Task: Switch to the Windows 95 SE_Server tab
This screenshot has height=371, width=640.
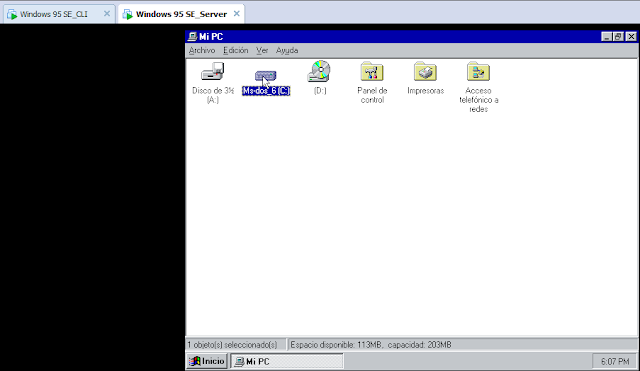Action: point(181,14)
